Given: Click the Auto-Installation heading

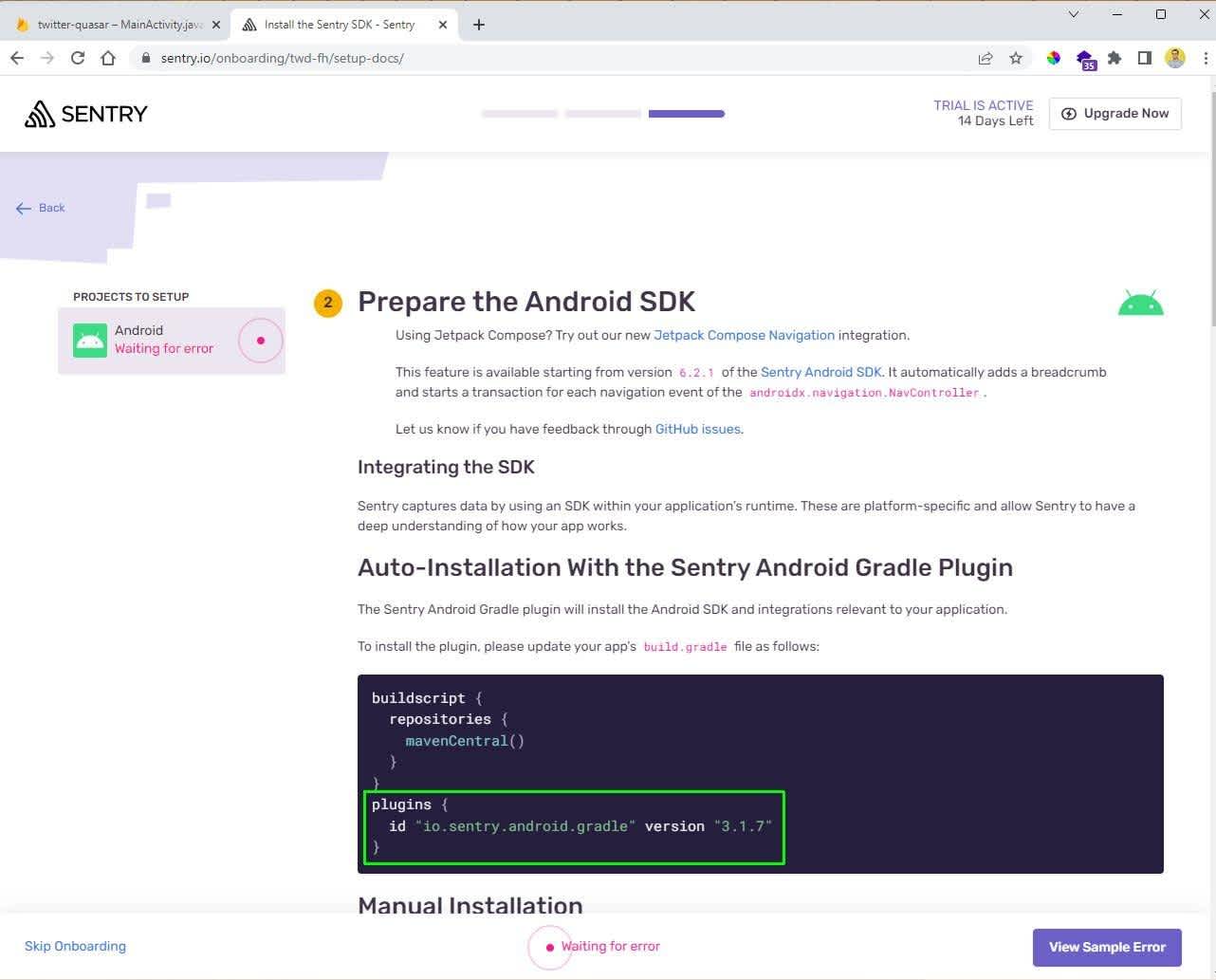Looking at the screenshot, I should click(x=685, y=567).
